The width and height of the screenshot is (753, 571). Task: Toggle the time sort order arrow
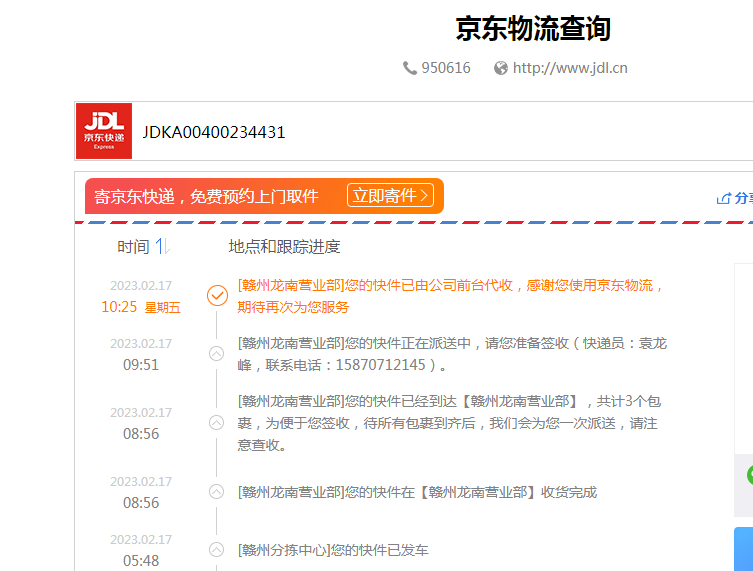pos(163,247)
